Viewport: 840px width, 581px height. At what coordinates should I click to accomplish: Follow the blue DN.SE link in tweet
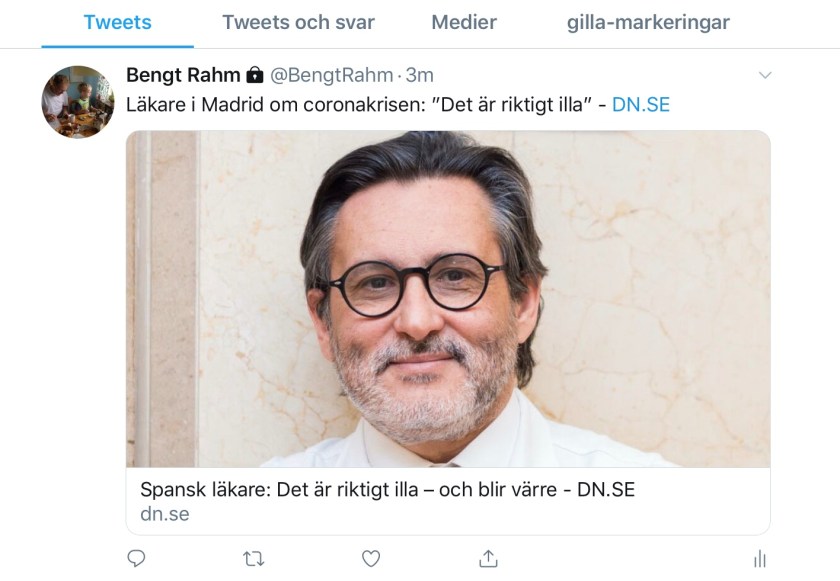(641, 104)
